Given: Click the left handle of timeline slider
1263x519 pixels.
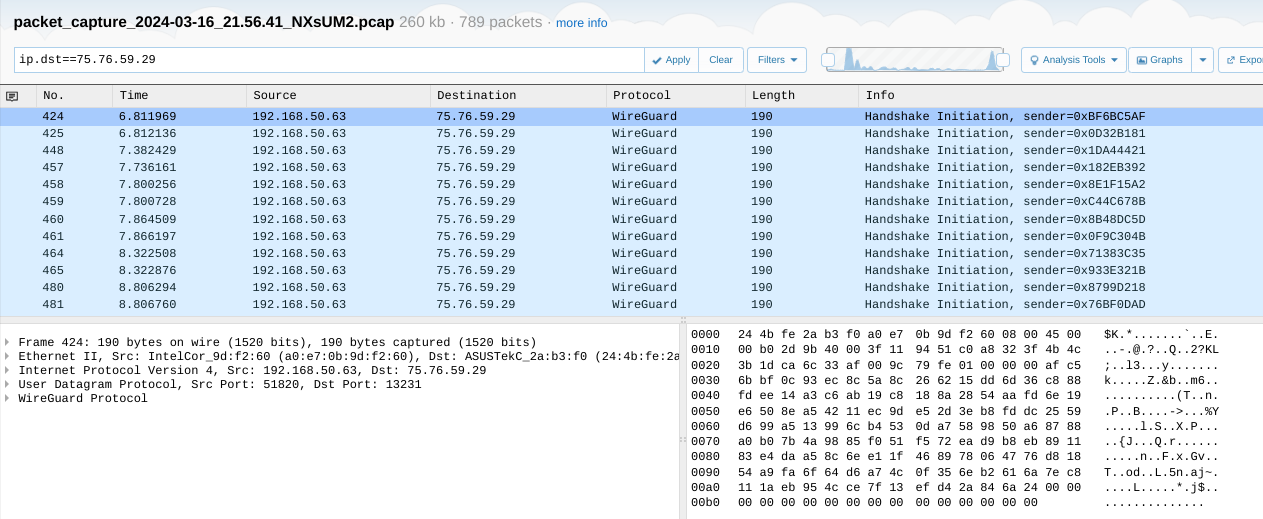Looking at the screenshot, I should tap(828, 60).
